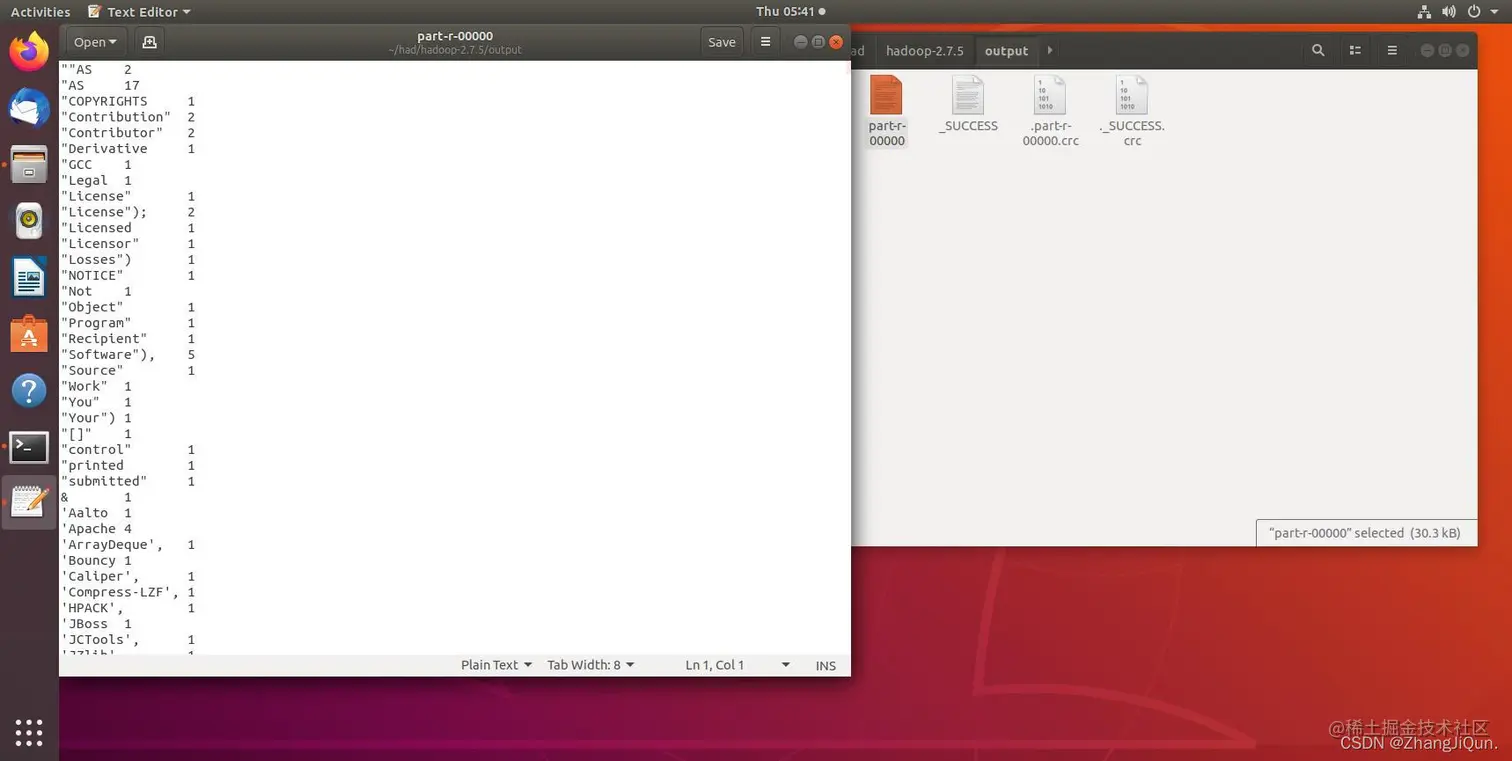Click the part-r-00000 window title
Screen dimensions: 1512x761
pos(455,36)
